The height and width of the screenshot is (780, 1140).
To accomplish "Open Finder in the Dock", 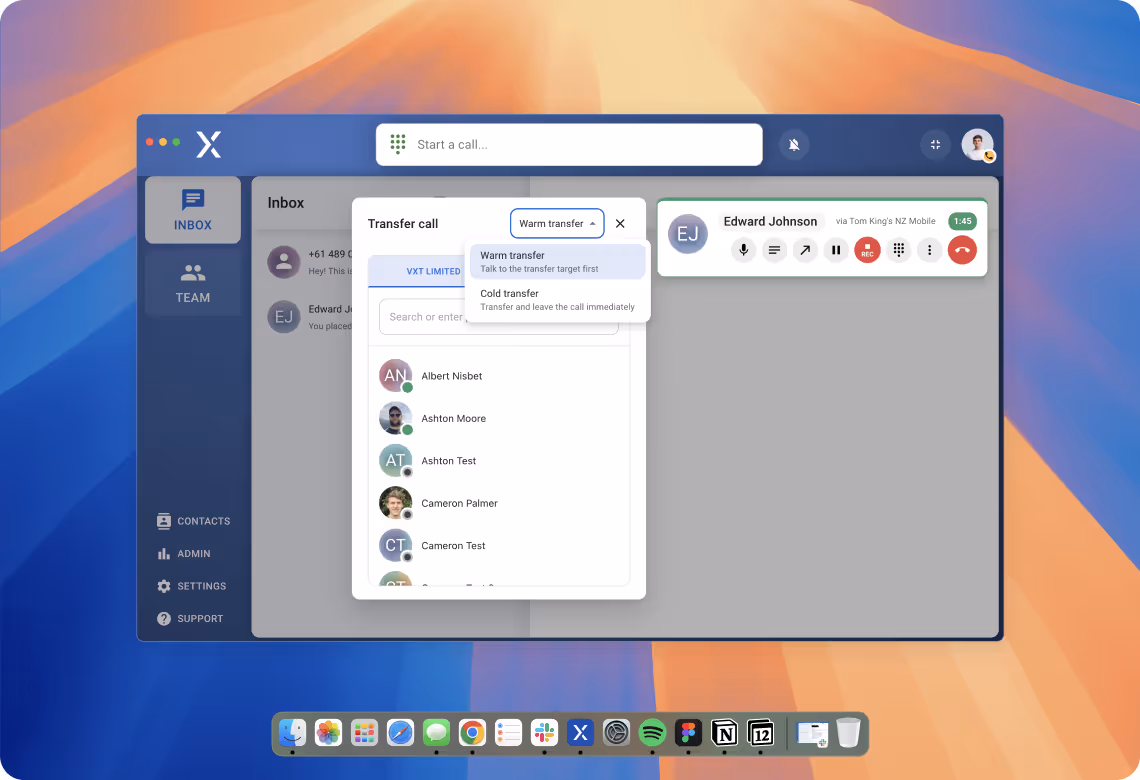I will pyautogui.click(x=292, y=733).
